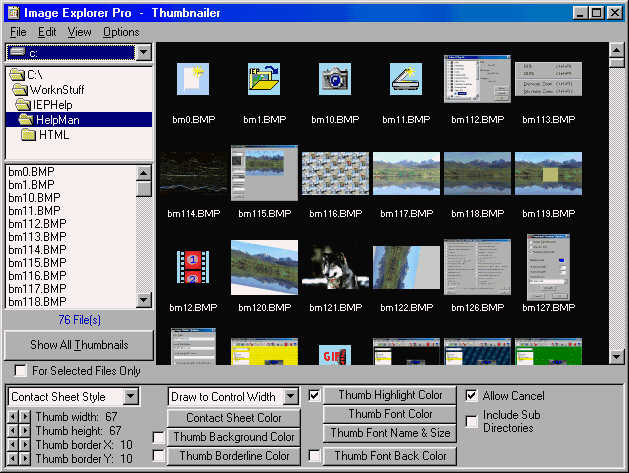Select the bm117.BMP landscape thumbnail
Image resolution: width=629 pixels, height=473 pixels.
(406, 173)
